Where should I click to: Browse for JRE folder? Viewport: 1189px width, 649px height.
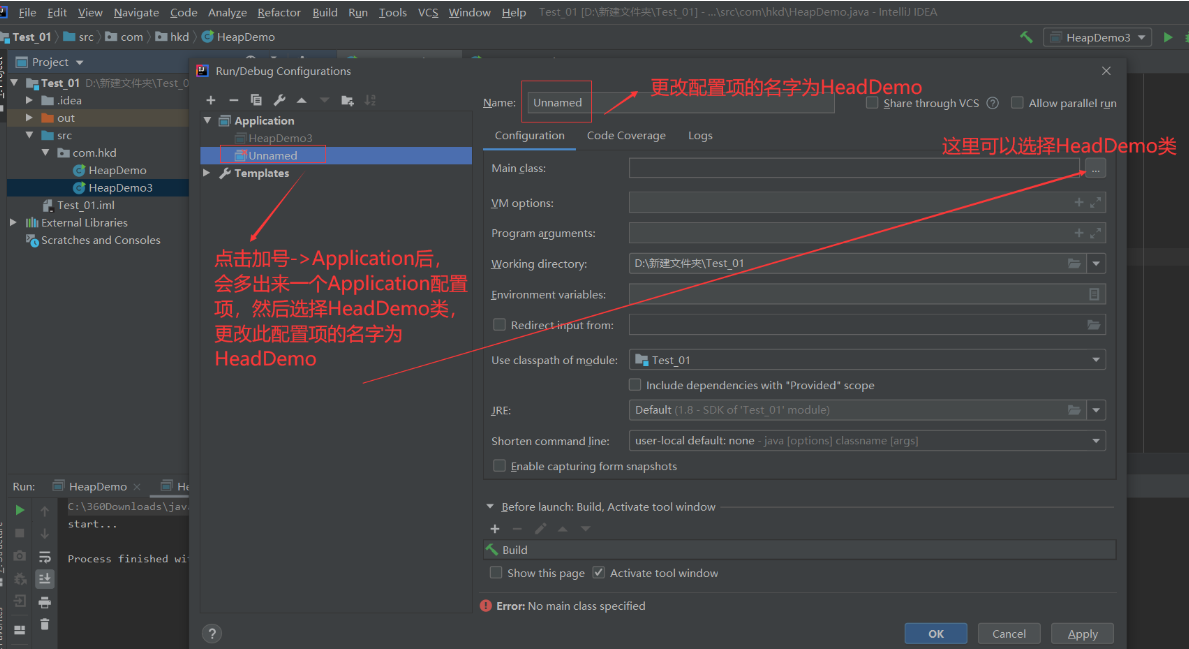pyautogui.click(x=1074, y=410)
